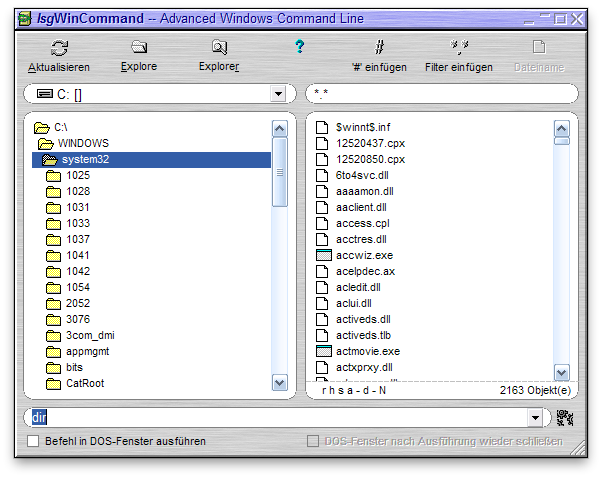Select the 3com_dmi folder

pyautogui.click(x=90, y=336)
